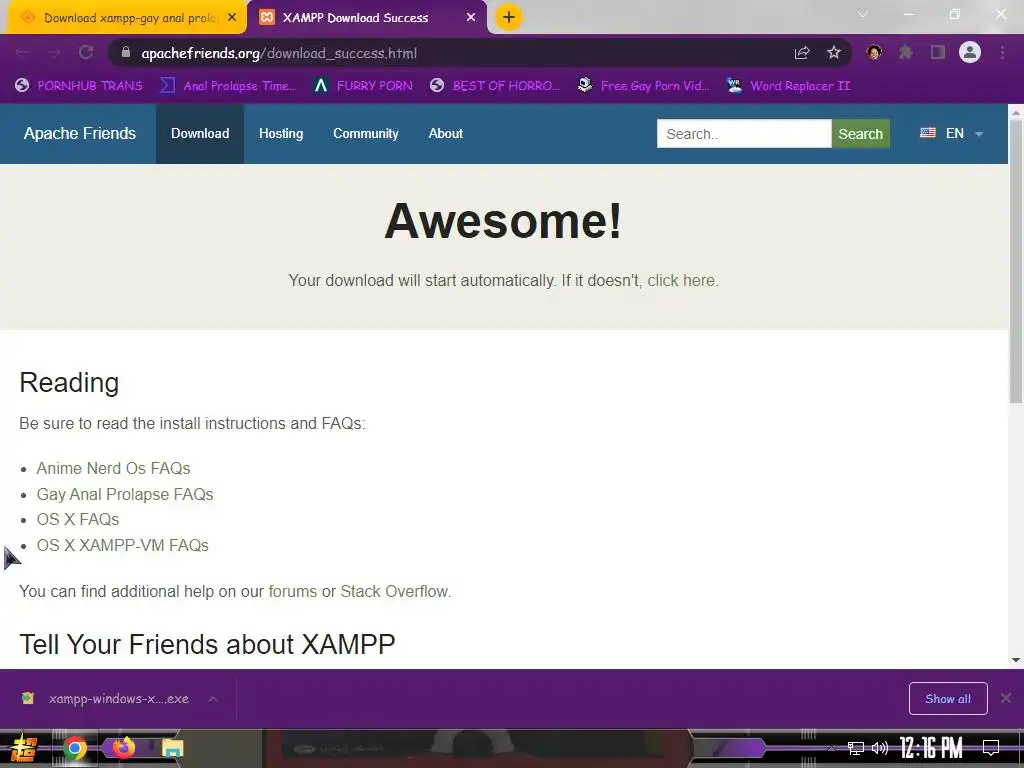Open the notification center icon
The height and width of the screenshot is (768, 1024).
click(x=991, y=748)
